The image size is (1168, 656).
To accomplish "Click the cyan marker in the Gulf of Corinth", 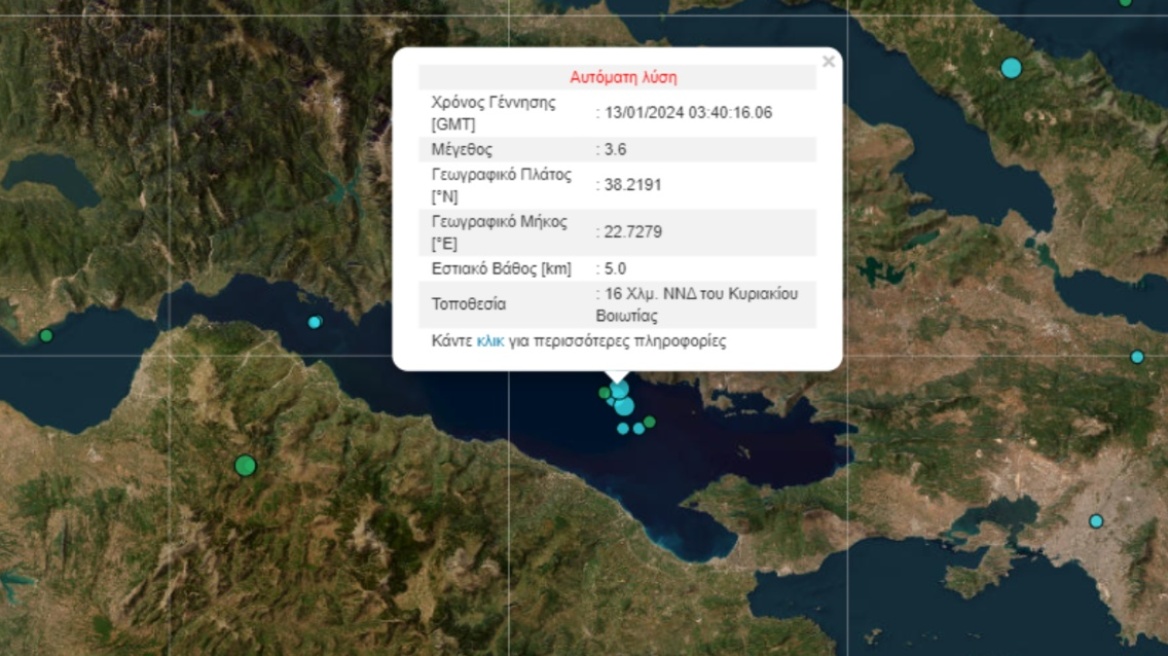I will (314, 322).
